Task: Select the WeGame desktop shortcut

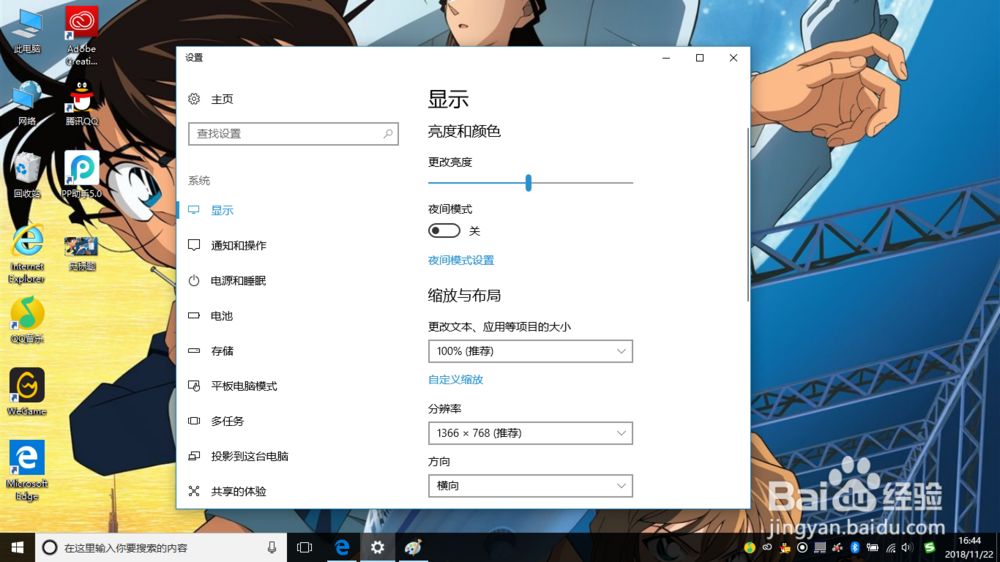Action: 27,392
